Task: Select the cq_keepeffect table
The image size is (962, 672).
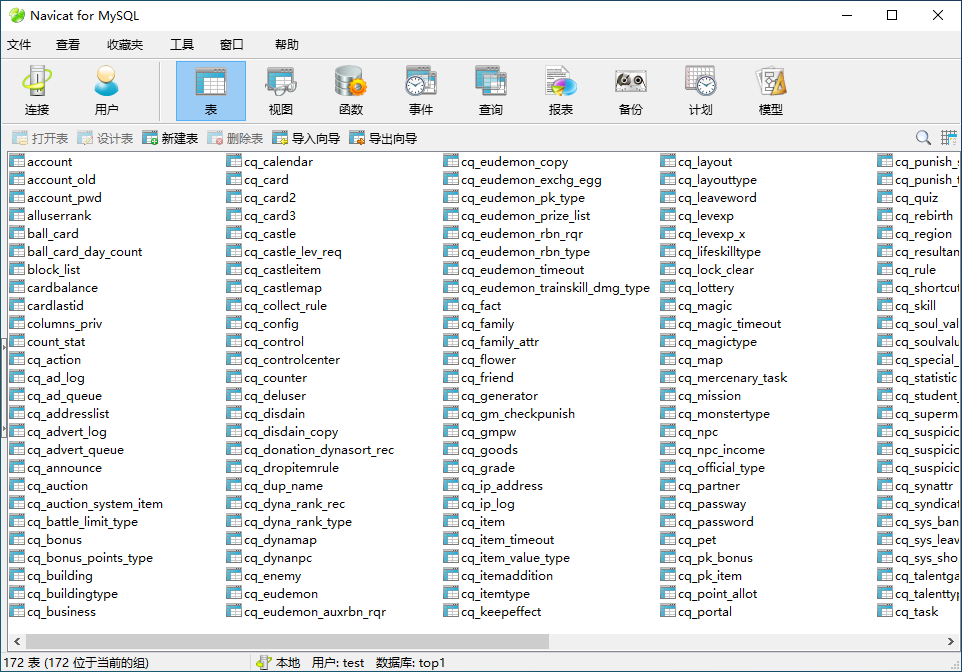Action: tap(501, 612)
